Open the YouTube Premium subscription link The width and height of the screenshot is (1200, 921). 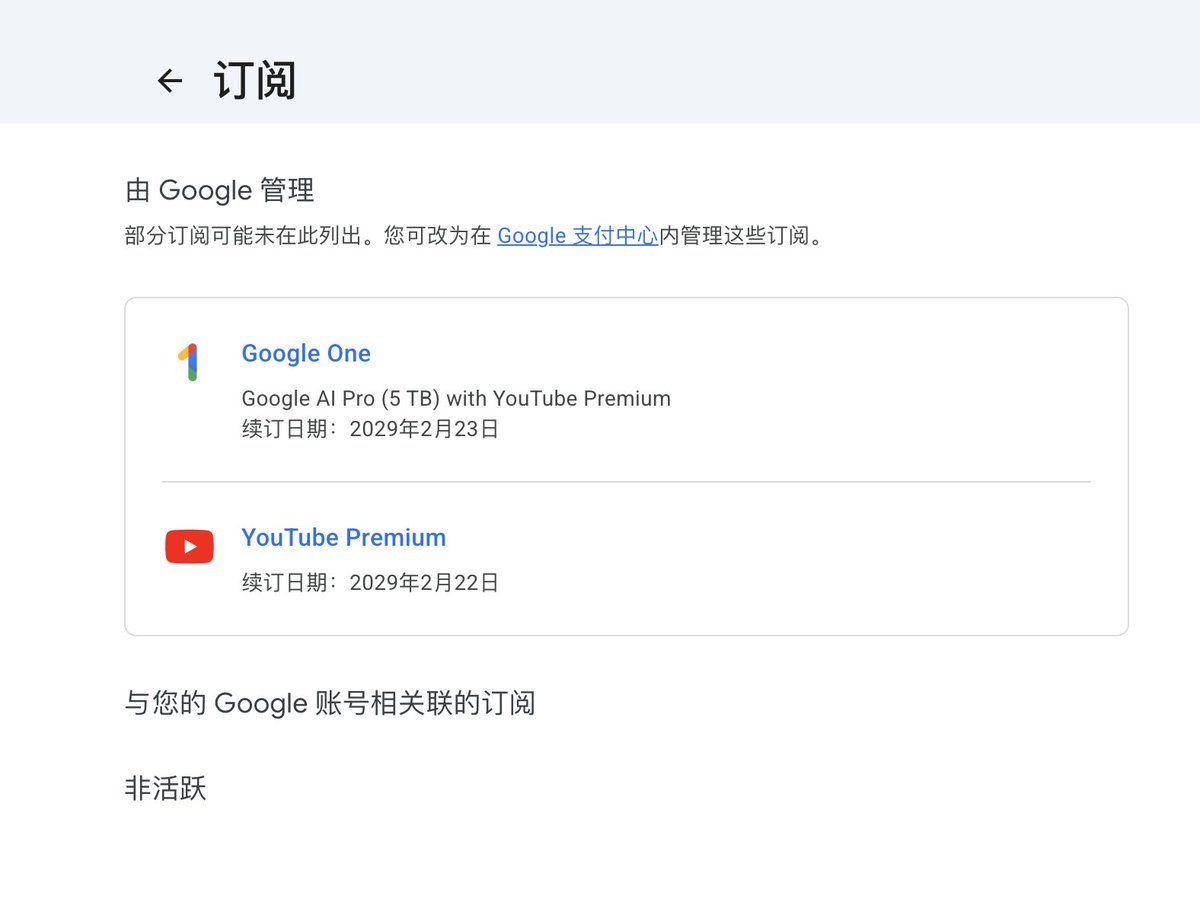(344, 538)
